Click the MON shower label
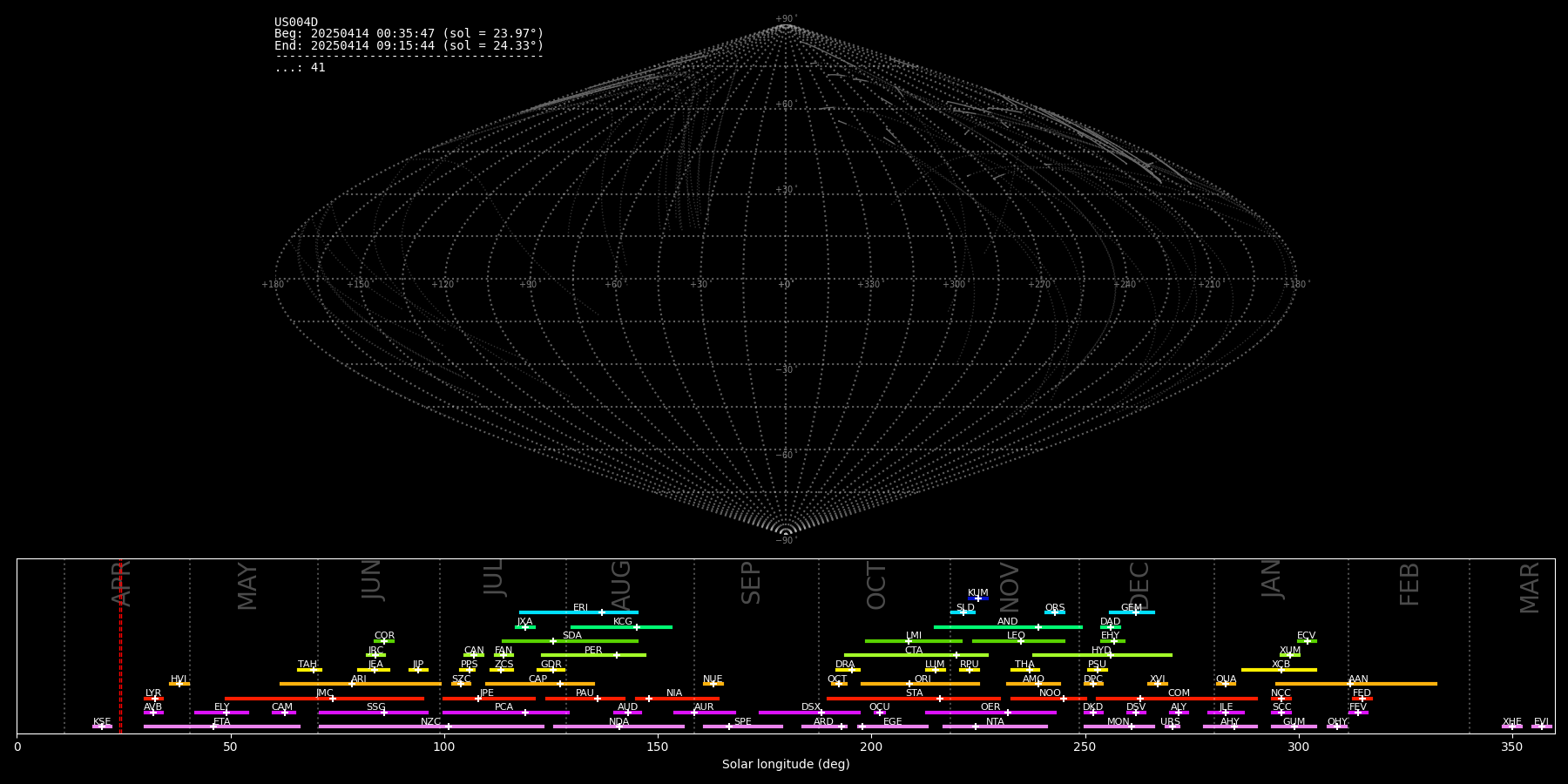 point(1119,721)
